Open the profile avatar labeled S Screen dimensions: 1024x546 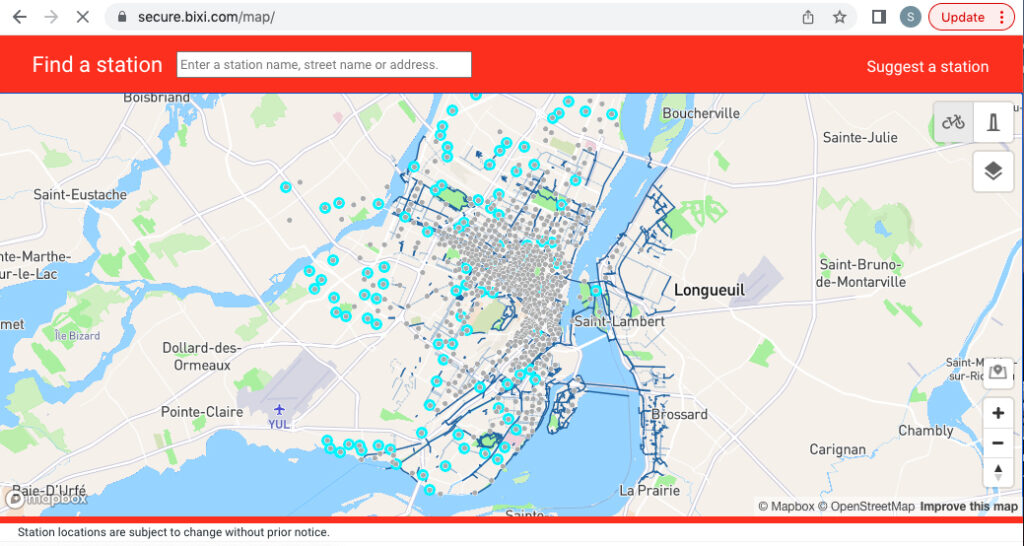pyautogui.click(x=910, y=17)
